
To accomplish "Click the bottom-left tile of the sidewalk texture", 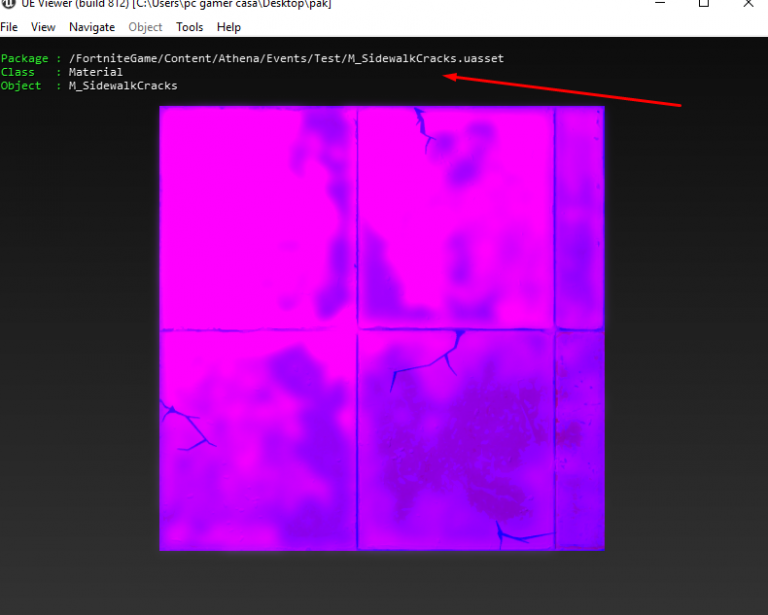I will tap(257, 440).
